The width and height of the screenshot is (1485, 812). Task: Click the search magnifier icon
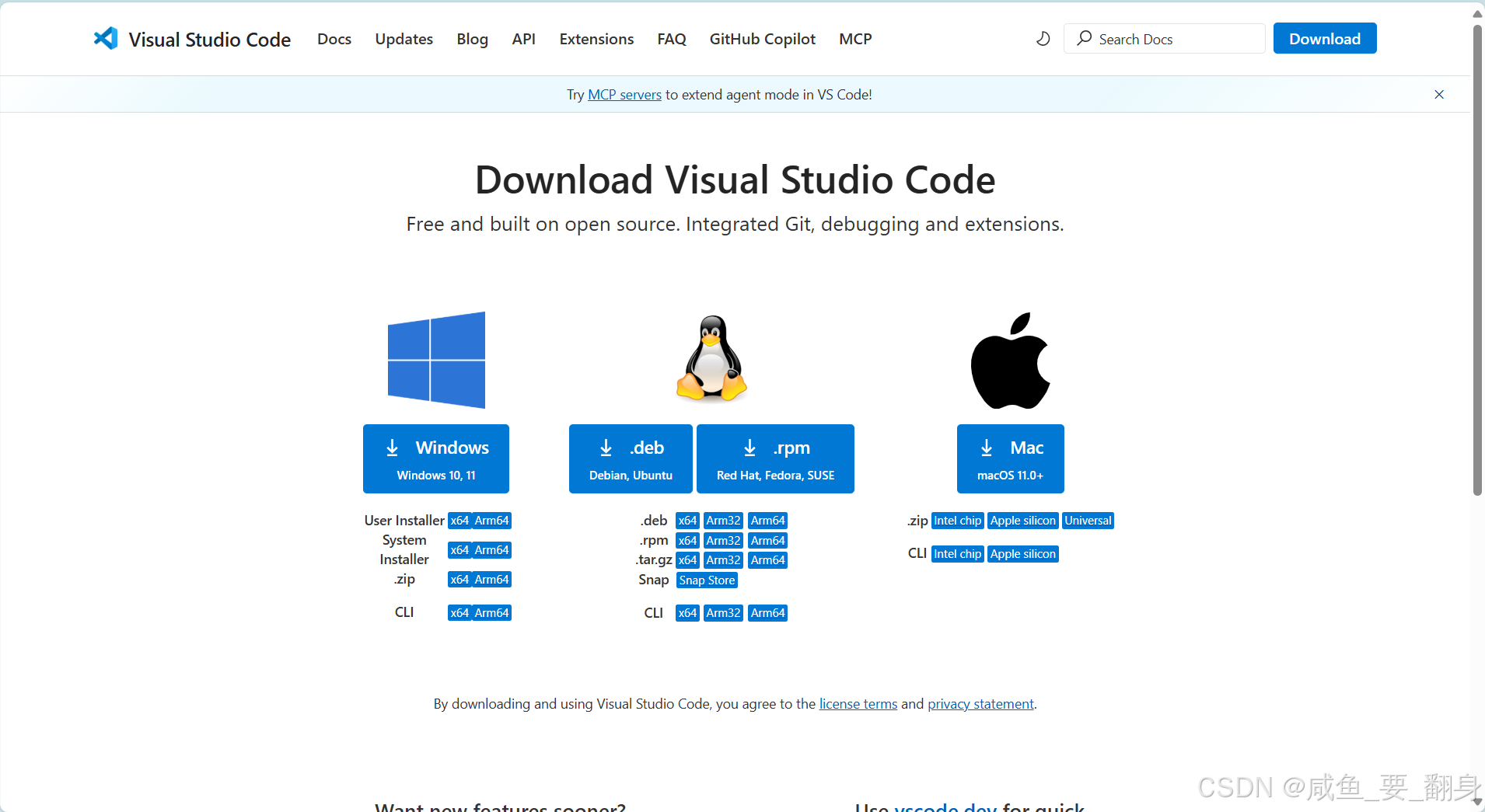(1085, 38)
